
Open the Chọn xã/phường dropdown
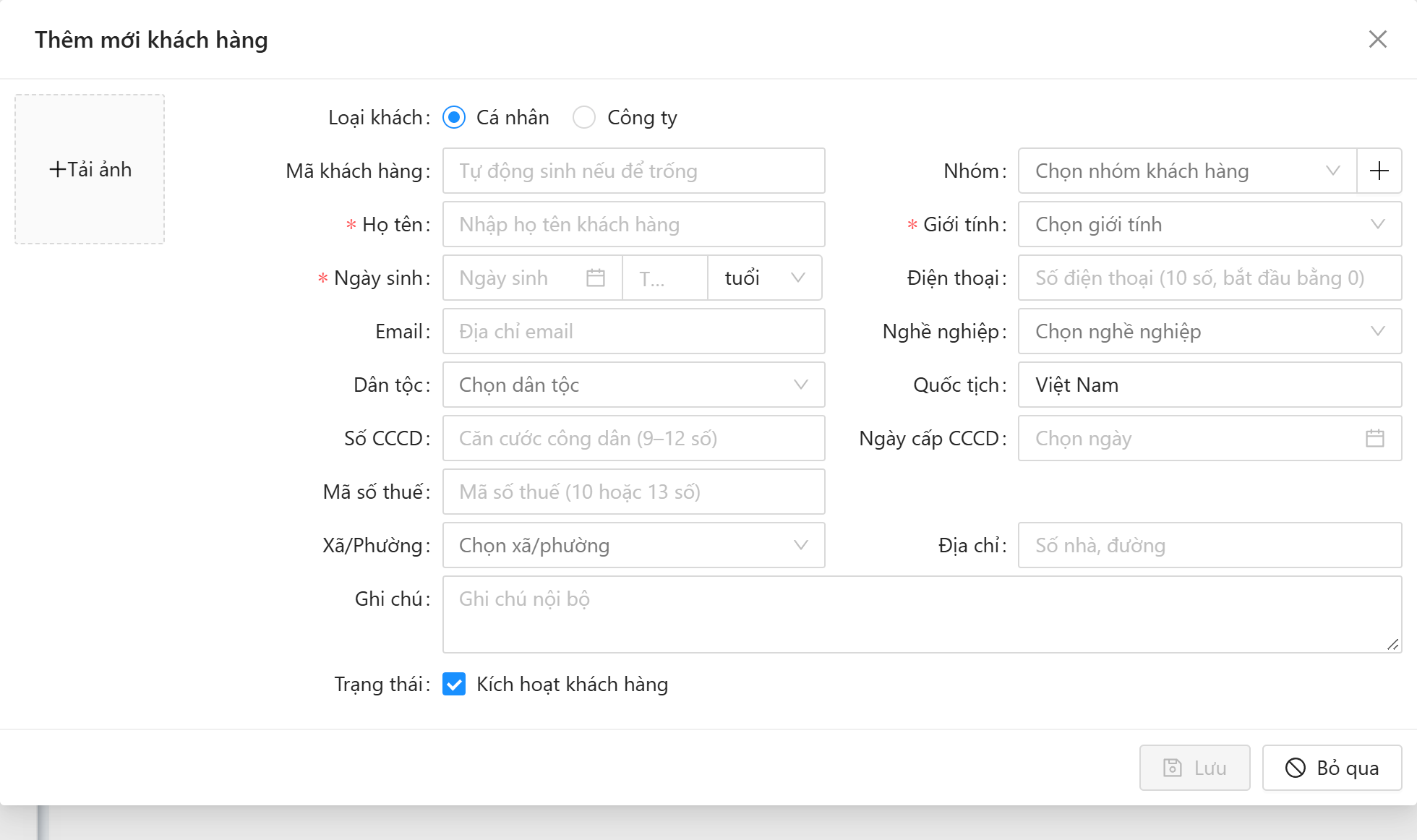(x=634, y=545)
